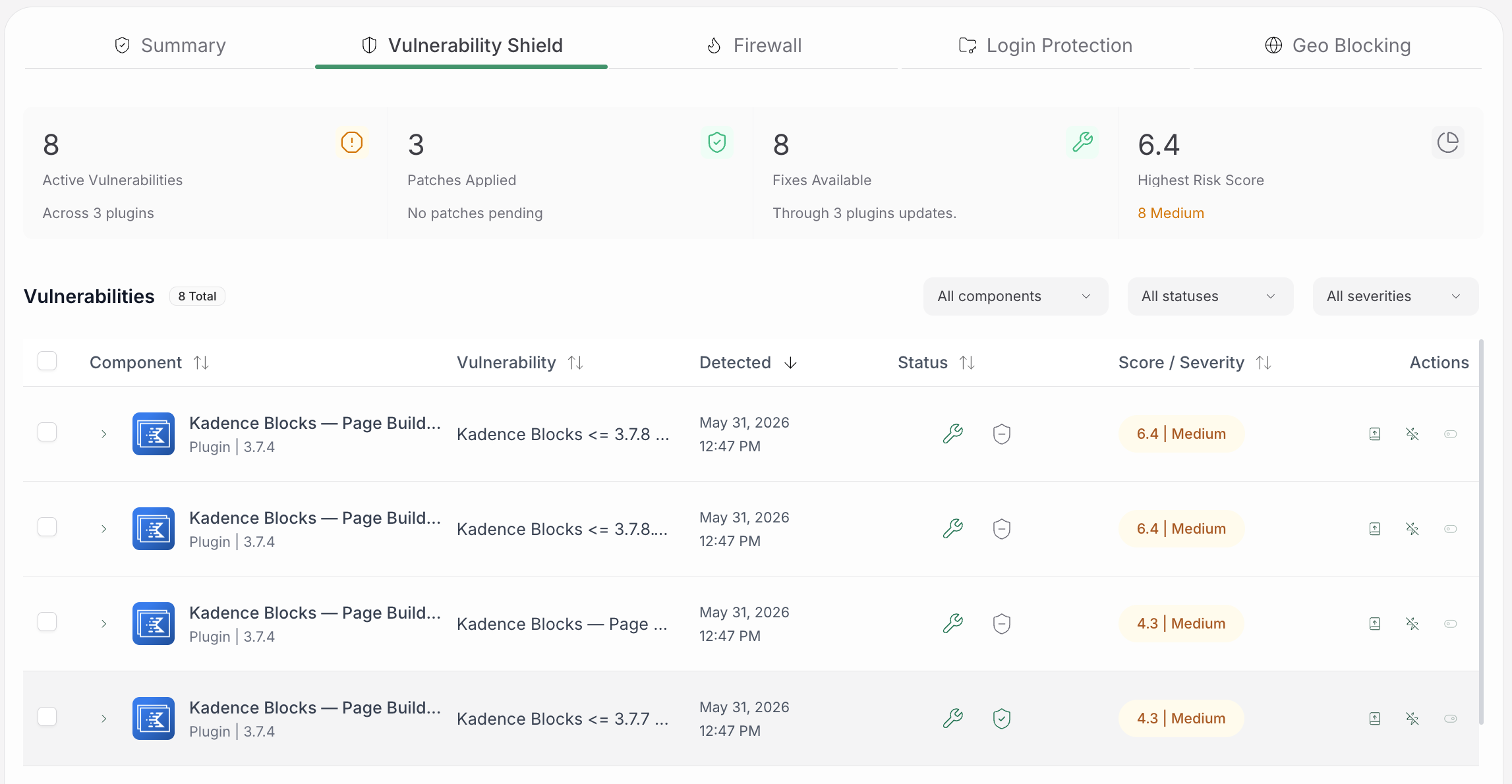Check the select-all checkbox in table header
Screen dimensions: 1512x784
point(47,361)
